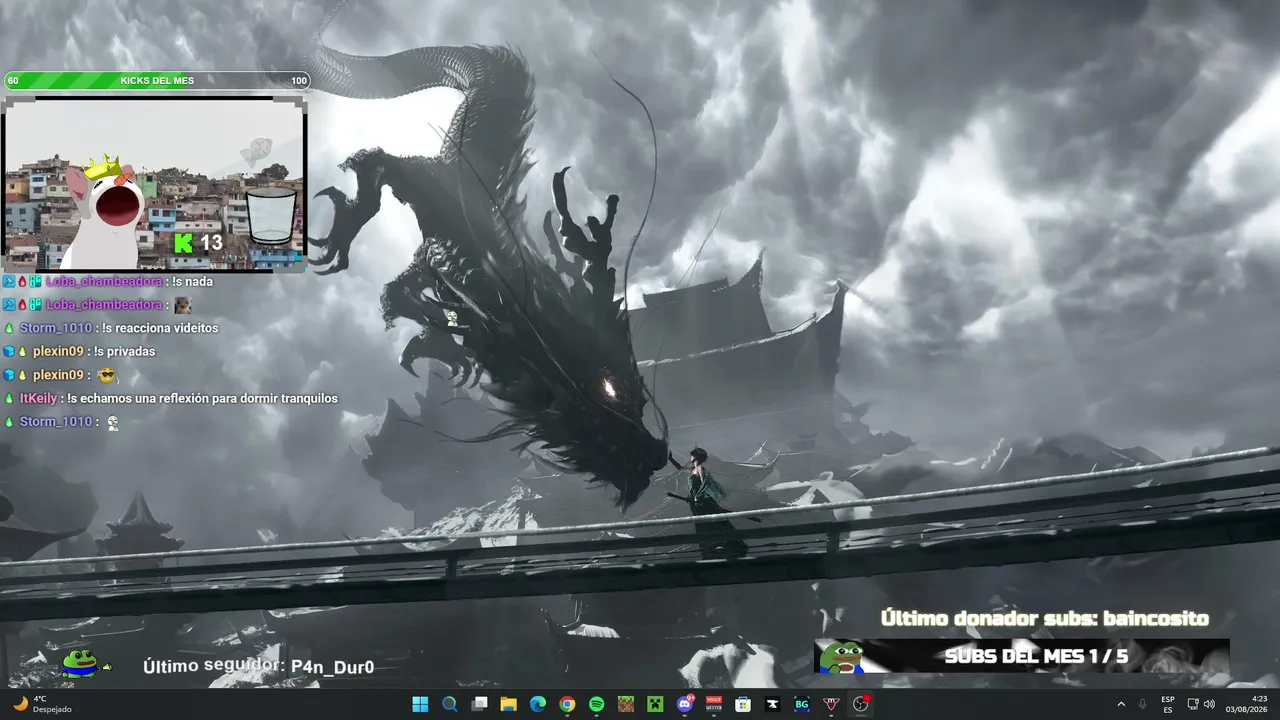Click the 'Último seguidor: P4n_Dur0' label
This screenshot has width=1280, height=720.
(x=258, y=666)
